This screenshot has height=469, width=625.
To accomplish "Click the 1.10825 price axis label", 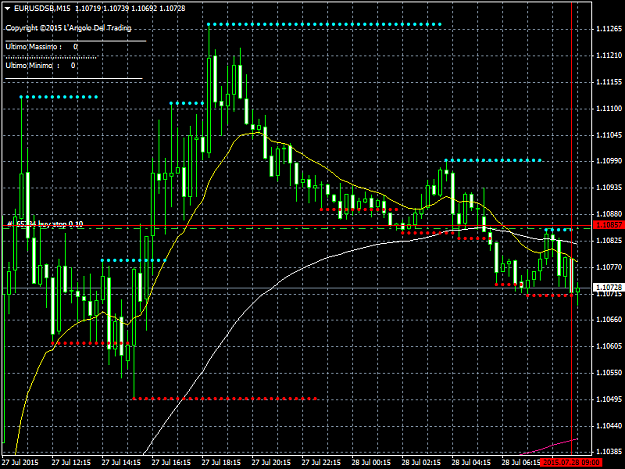I will click(609, 240).
